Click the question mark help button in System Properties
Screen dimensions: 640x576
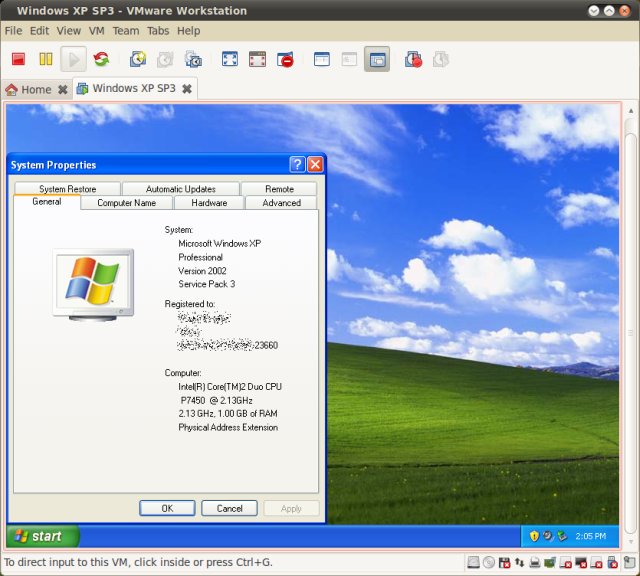point(298,165)
